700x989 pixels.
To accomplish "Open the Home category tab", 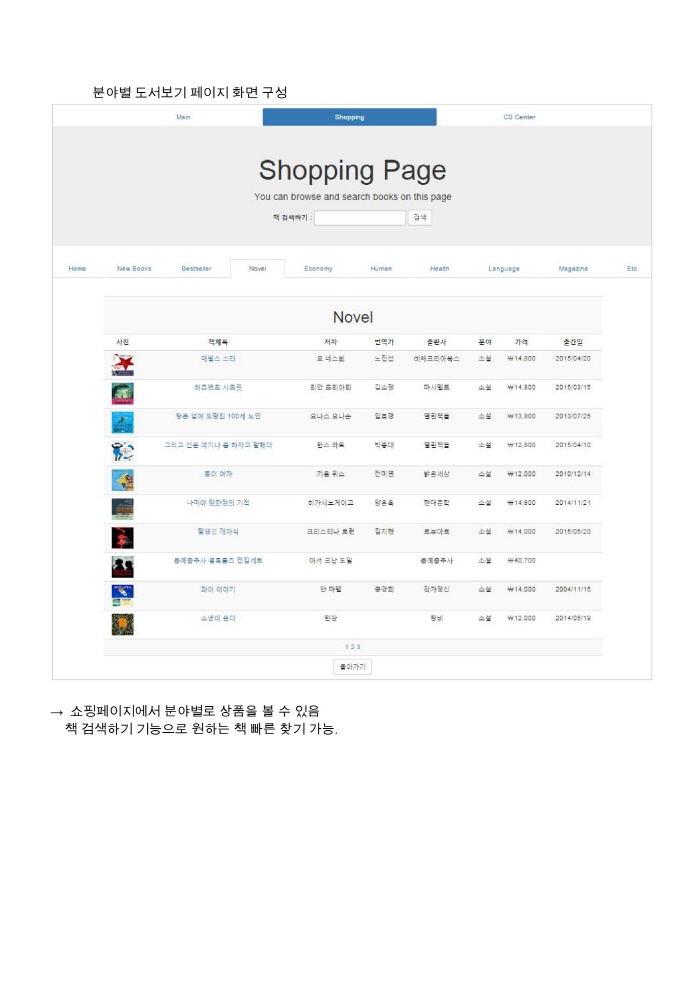I will point(77,269).
